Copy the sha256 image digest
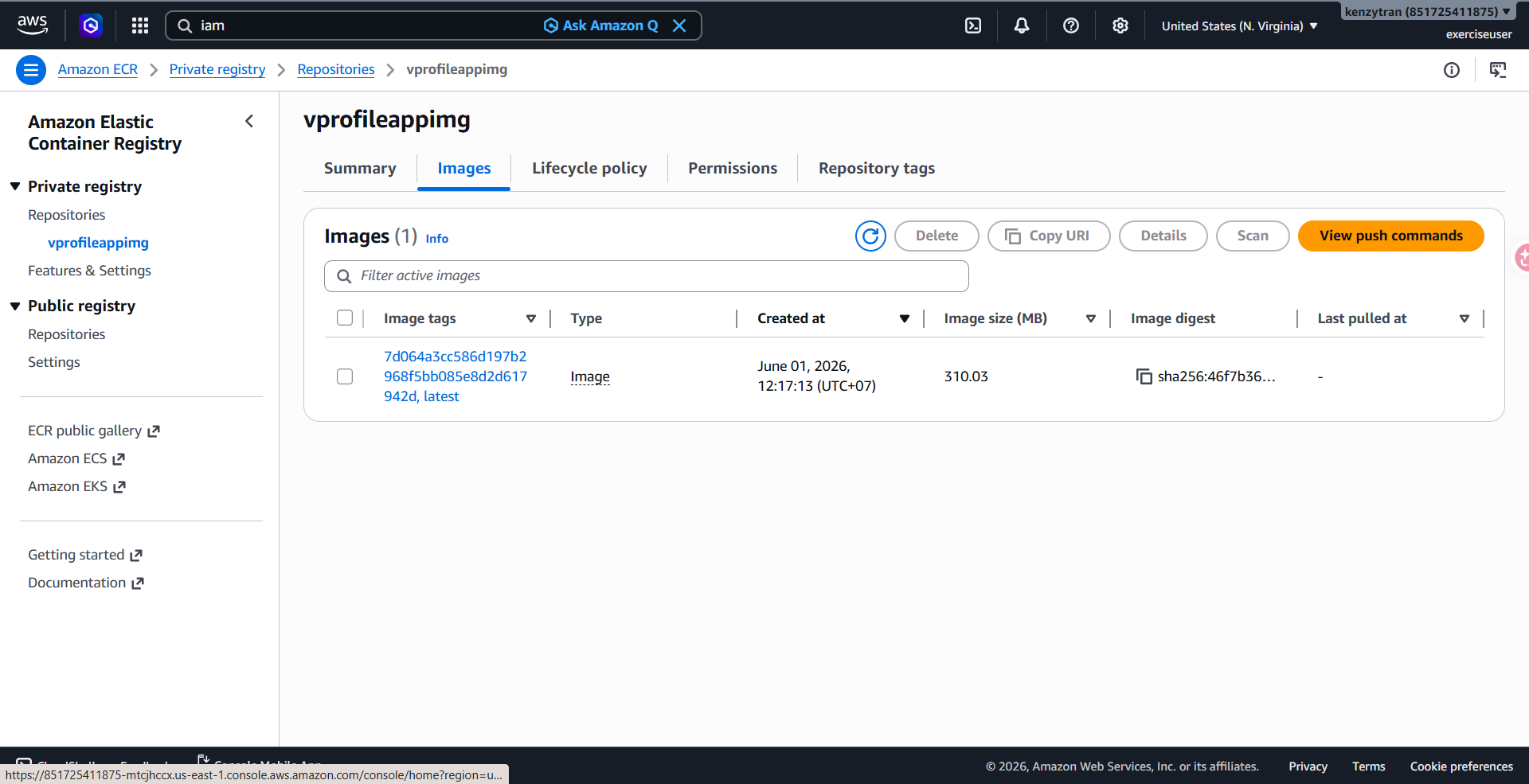This screenshot has height=784, width=1529. tap(1144, 376)
